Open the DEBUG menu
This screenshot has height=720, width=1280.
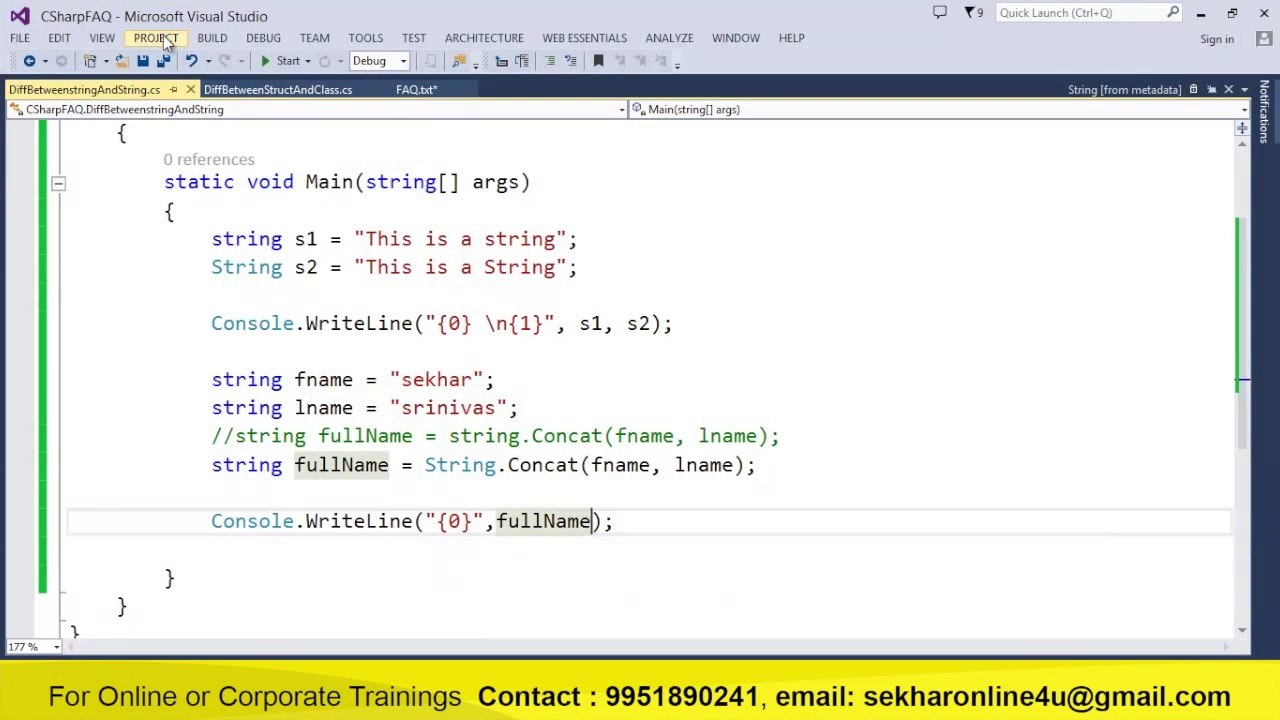tap(263, 38)
